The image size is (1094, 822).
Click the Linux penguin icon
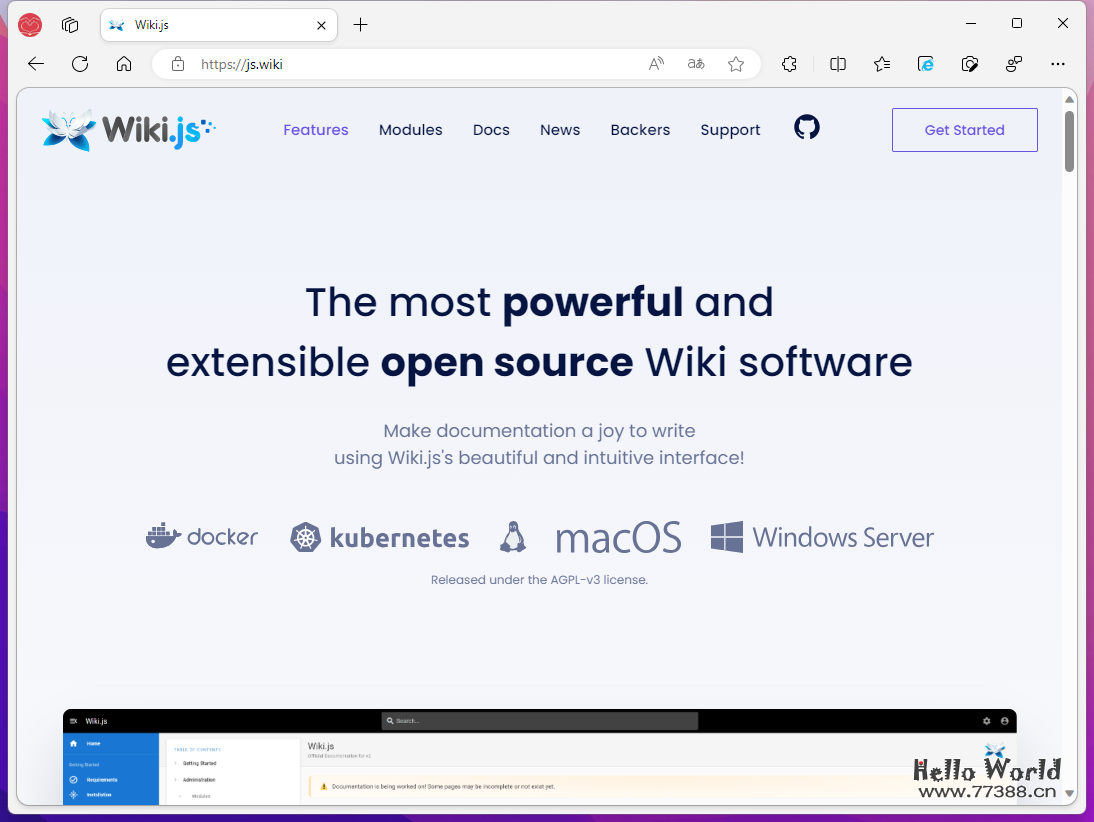[512, 536]
